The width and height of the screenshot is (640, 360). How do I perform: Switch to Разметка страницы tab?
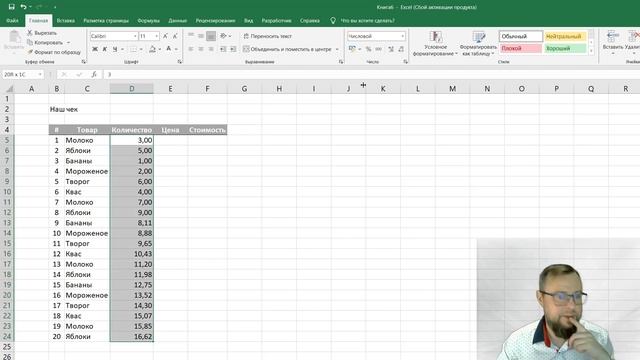tap(106, 20)
